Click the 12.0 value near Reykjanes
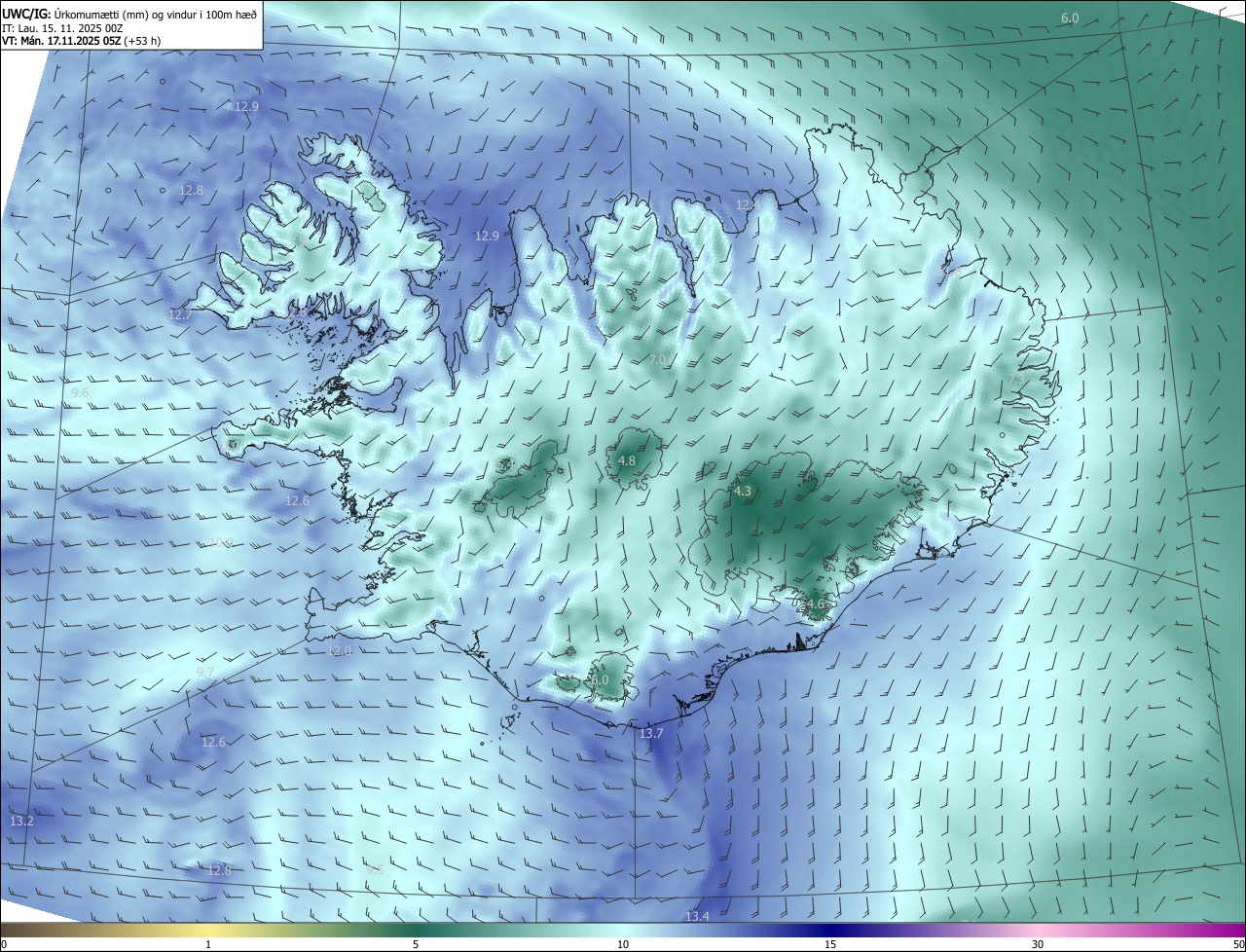 point(339,650)
